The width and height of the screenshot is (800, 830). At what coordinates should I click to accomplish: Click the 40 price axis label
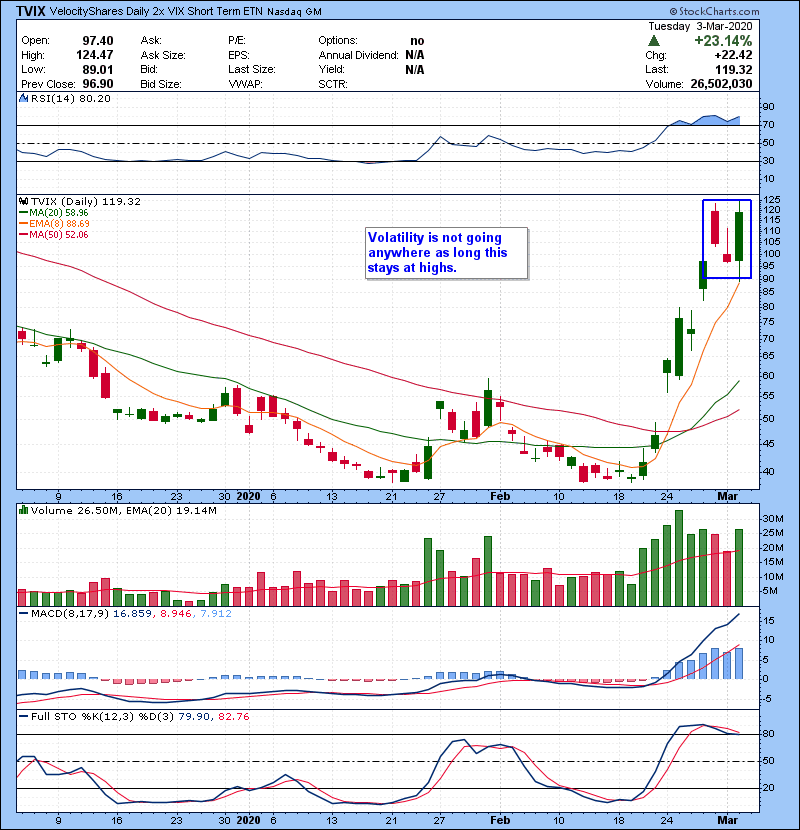pyautogui.click(x=769, y=471)
